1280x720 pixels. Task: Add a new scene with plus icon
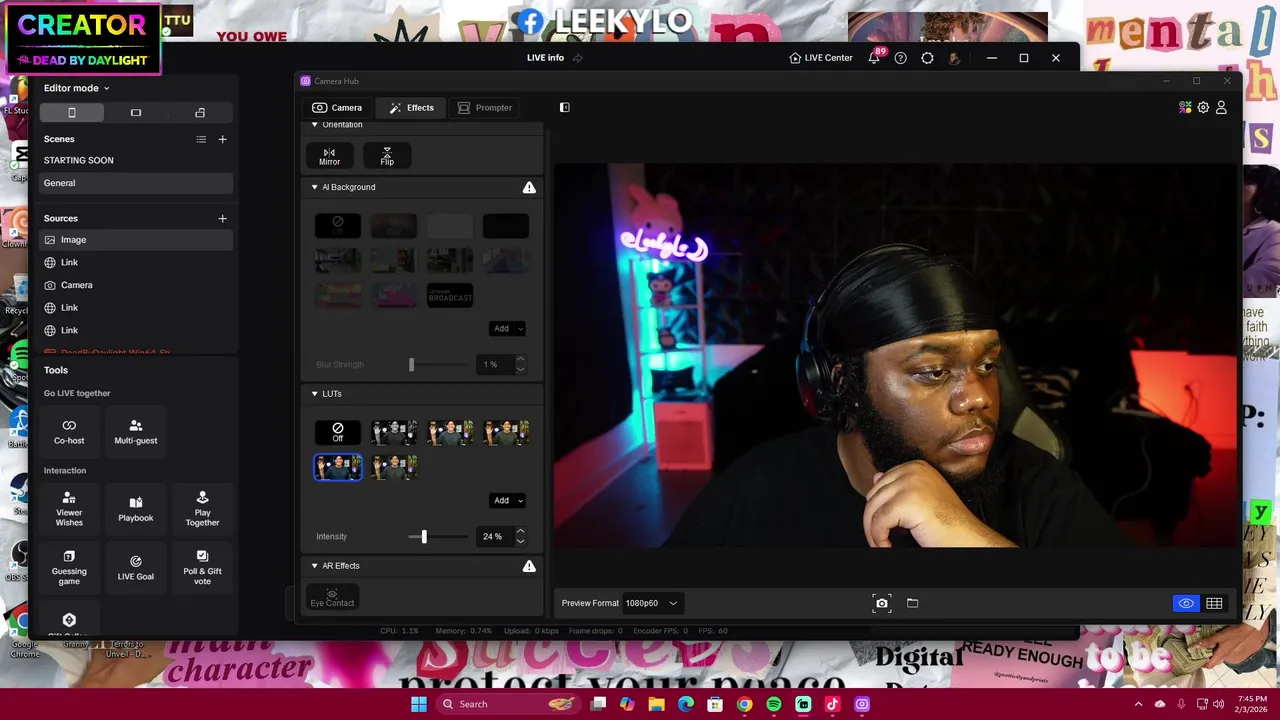click(x=222, y=139)
